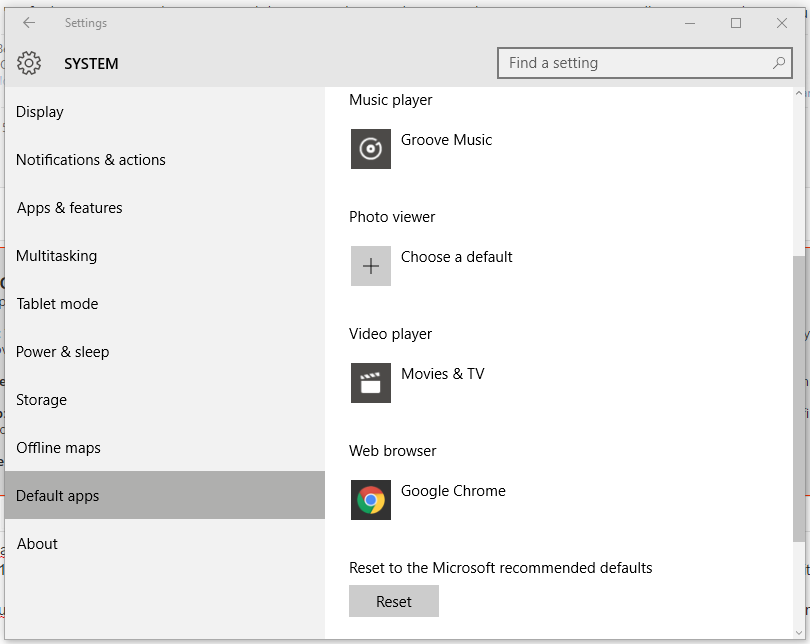This screenshot has width=810, height=644.
Task: Click the scrollbar up arrow
Action: [799, 93]
